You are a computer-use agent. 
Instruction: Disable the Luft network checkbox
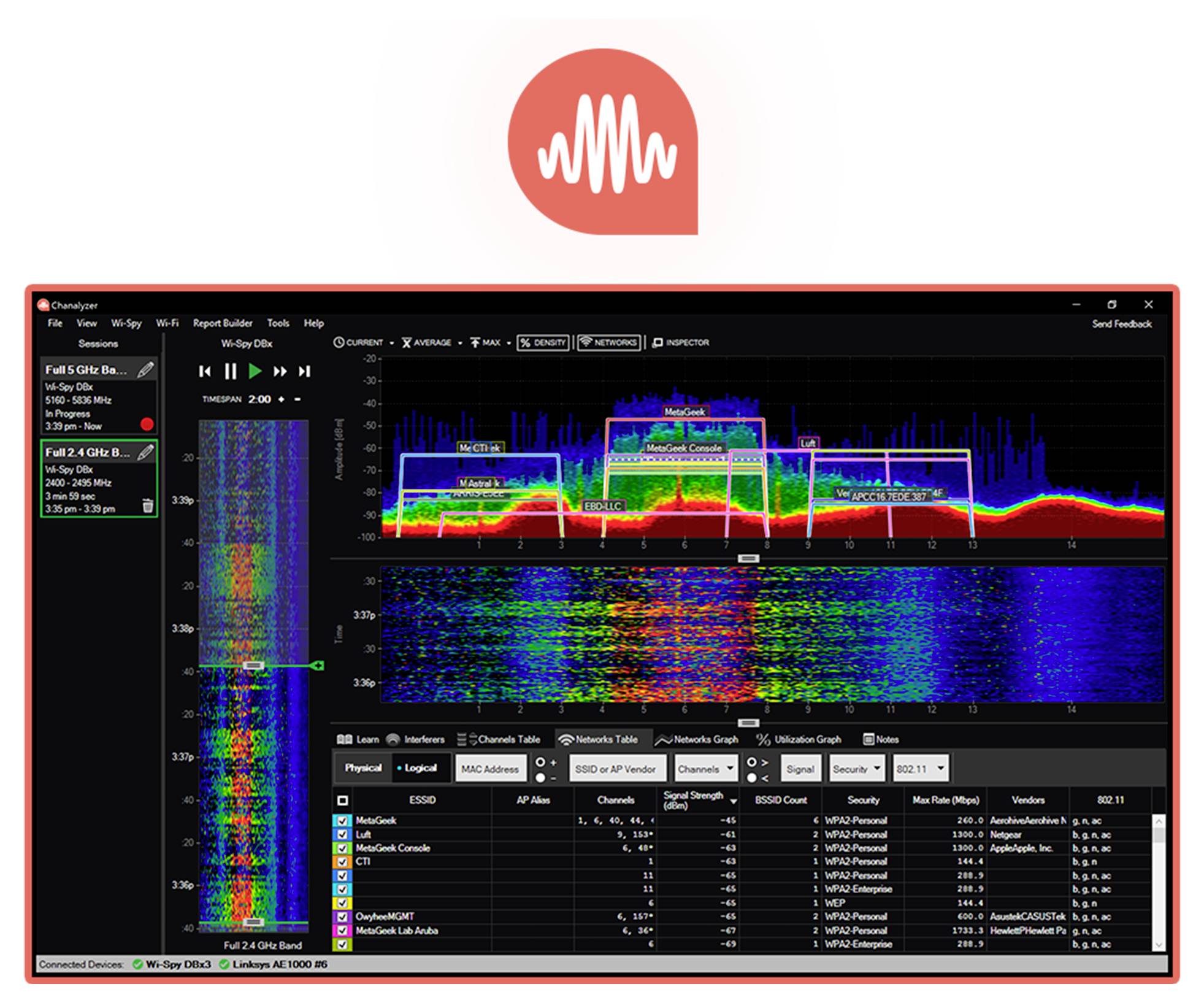(342, 834)
